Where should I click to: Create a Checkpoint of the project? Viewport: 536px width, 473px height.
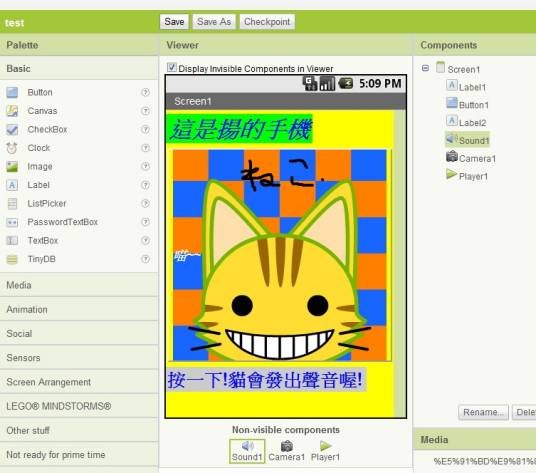click(267, 22)
